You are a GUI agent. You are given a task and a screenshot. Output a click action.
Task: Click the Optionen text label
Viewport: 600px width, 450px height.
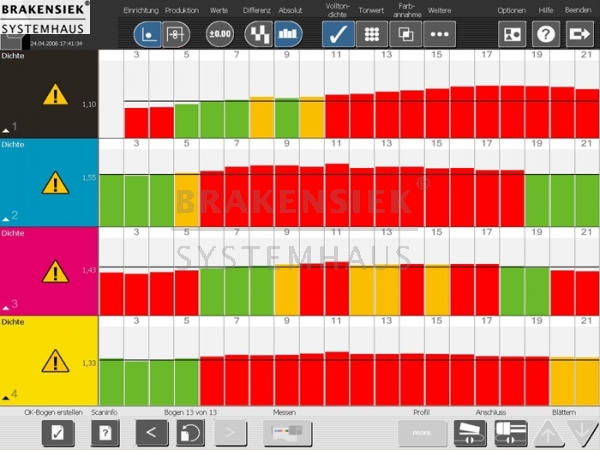(x=512, y=10)
